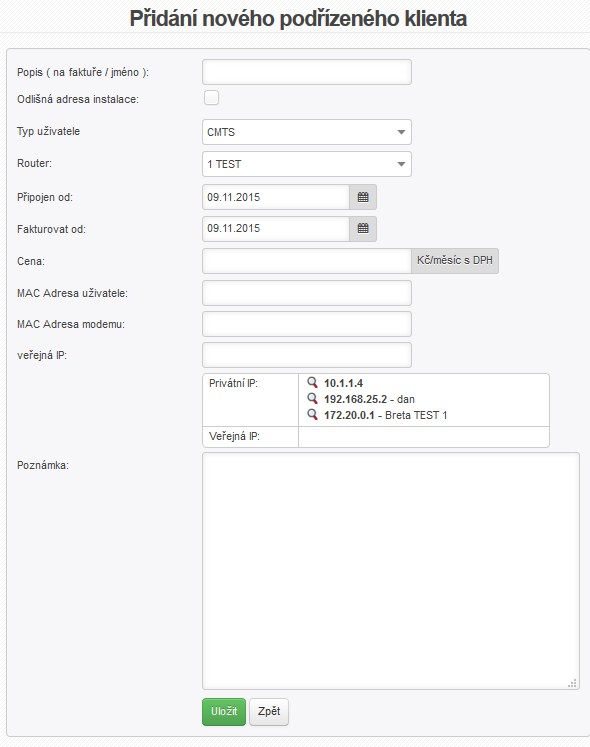590x747 pixels.
Task: Click inside the Poznámka text area
Action: (391, 571)
